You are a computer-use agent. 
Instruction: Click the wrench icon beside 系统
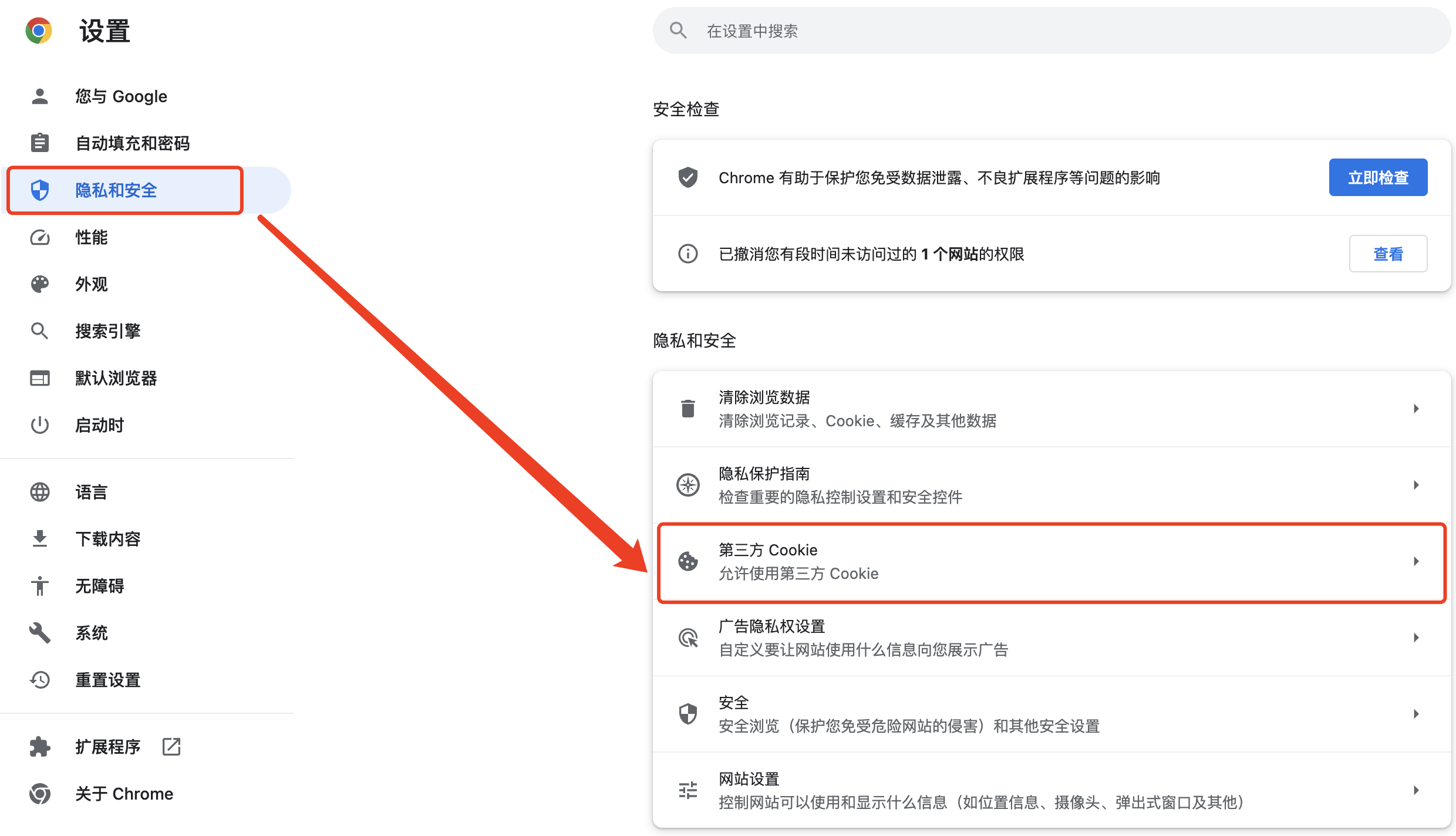[40, 633]
